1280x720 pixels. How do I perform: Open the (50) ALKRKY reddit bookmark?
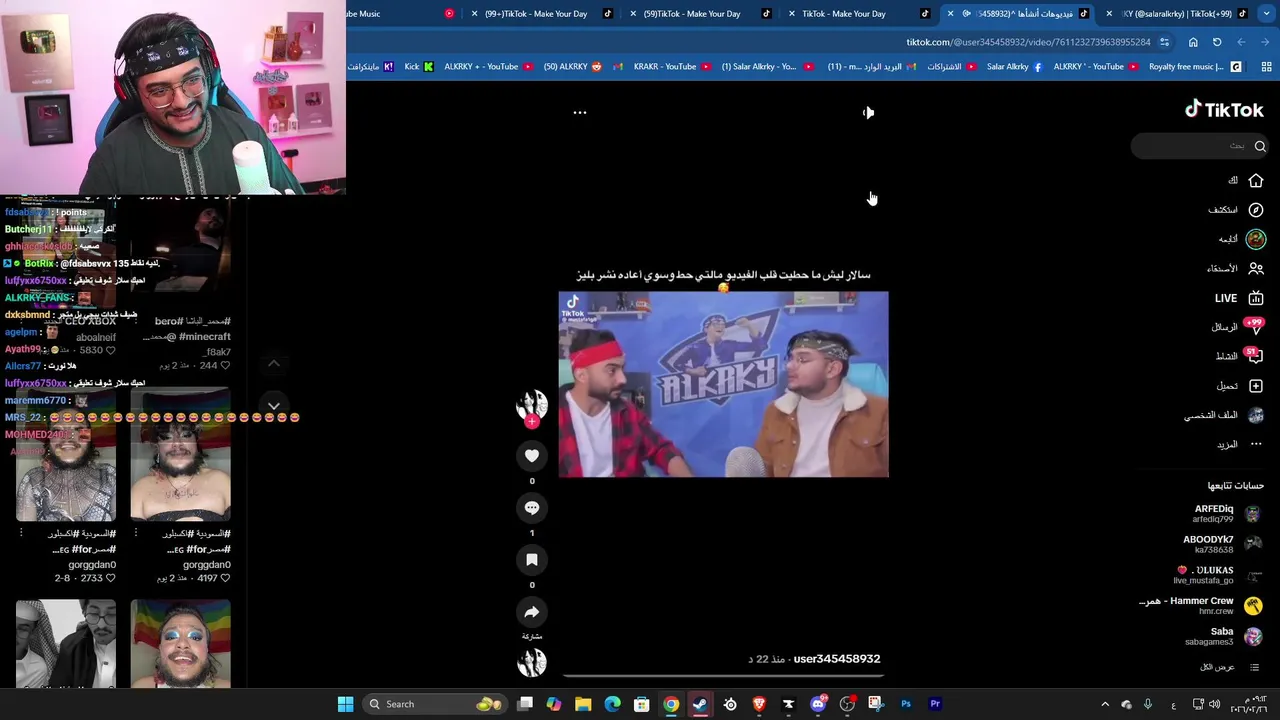click(573, 67)
